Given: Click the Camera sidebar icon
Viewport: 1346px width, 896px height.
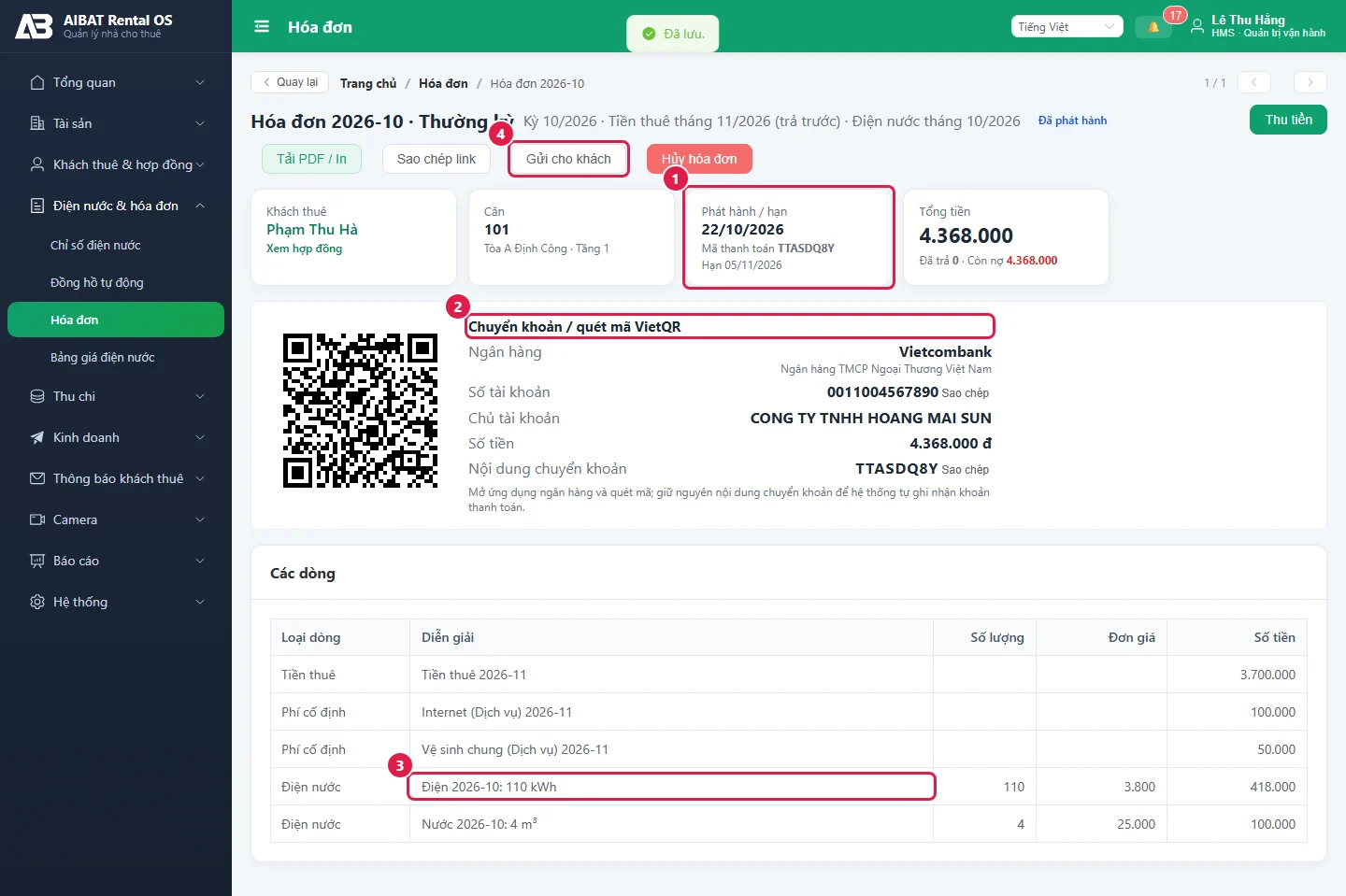Looking at the screenshot, I should pos(37,519).
